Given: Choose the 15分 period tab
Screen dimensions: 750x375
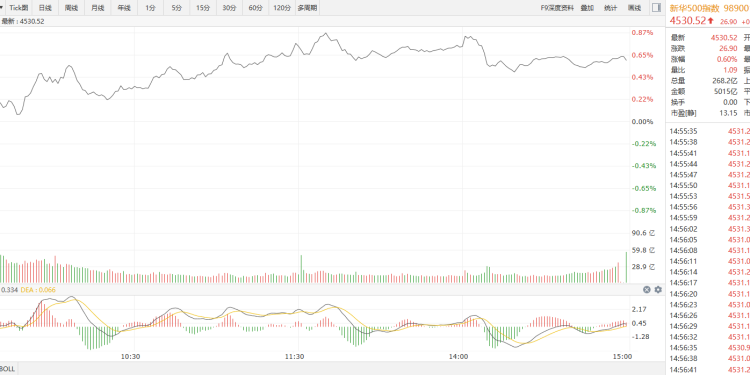Looking at the screenshot, I should (x=203, y=8).
